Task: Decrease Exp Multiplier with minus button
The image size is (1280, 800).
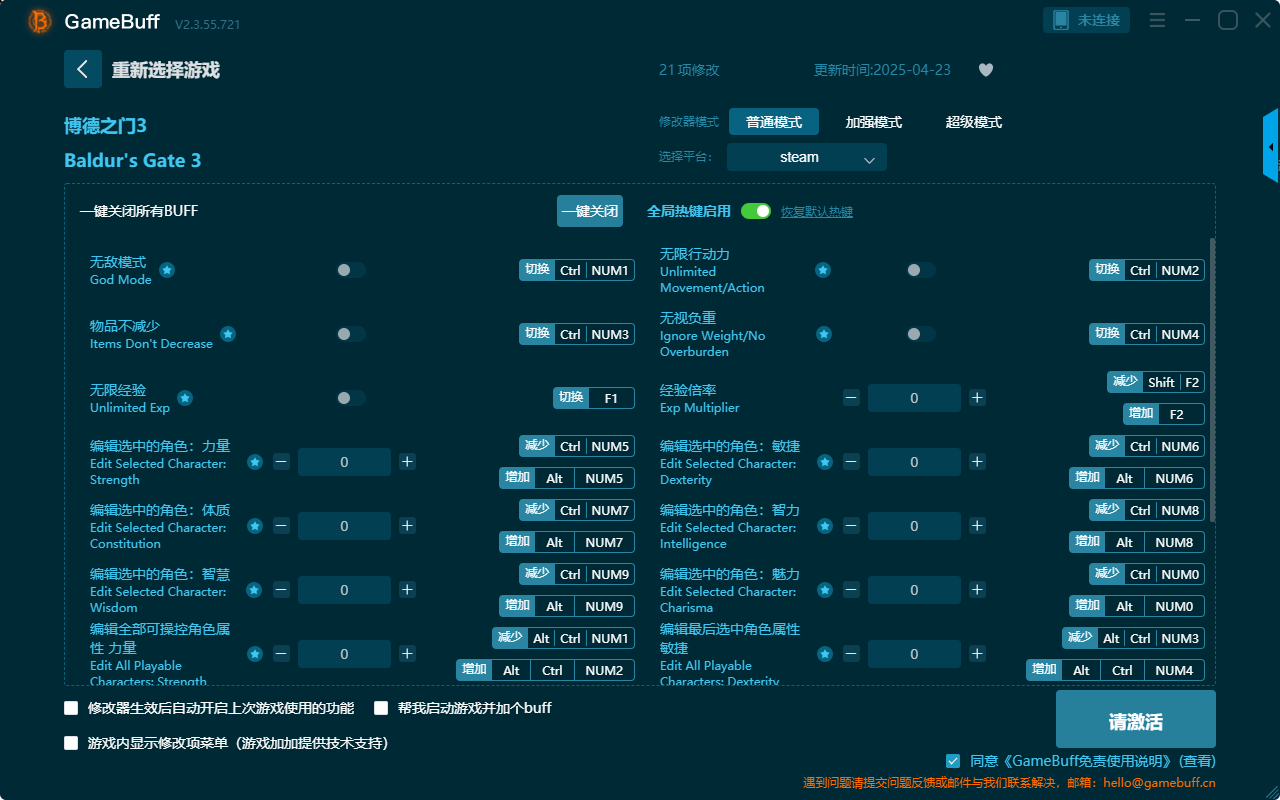Action: pyautogui.click(x=851, y=398)
